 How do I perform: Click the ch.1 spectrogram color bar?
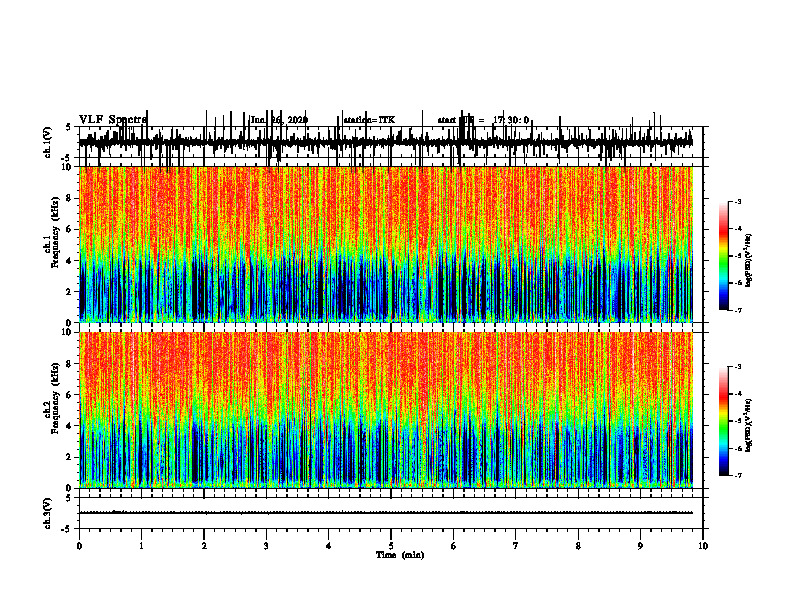[724, 256]
